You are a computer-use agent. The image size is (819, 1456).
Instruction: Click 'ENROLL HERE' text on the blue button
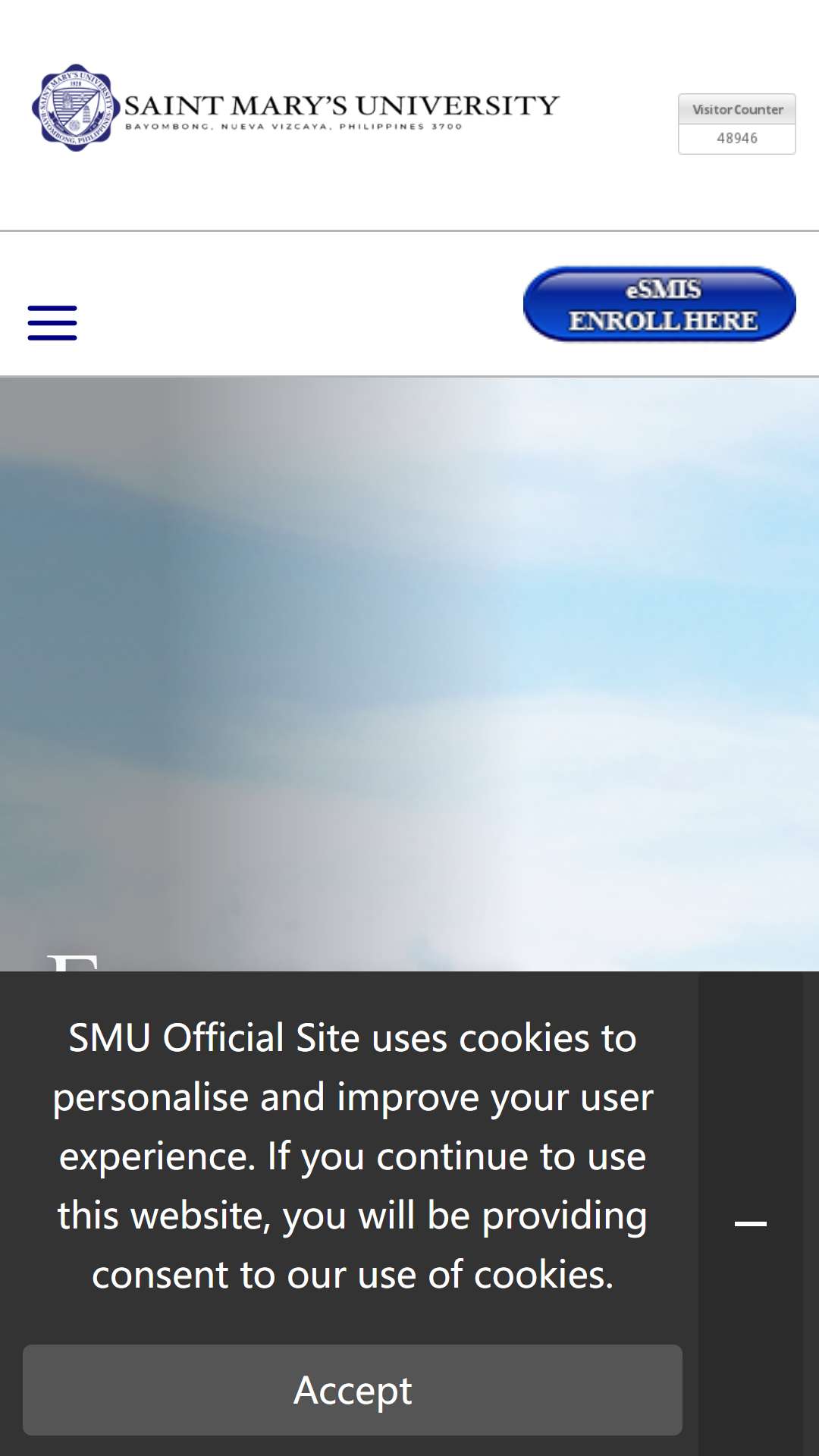(x=664, y=321)
